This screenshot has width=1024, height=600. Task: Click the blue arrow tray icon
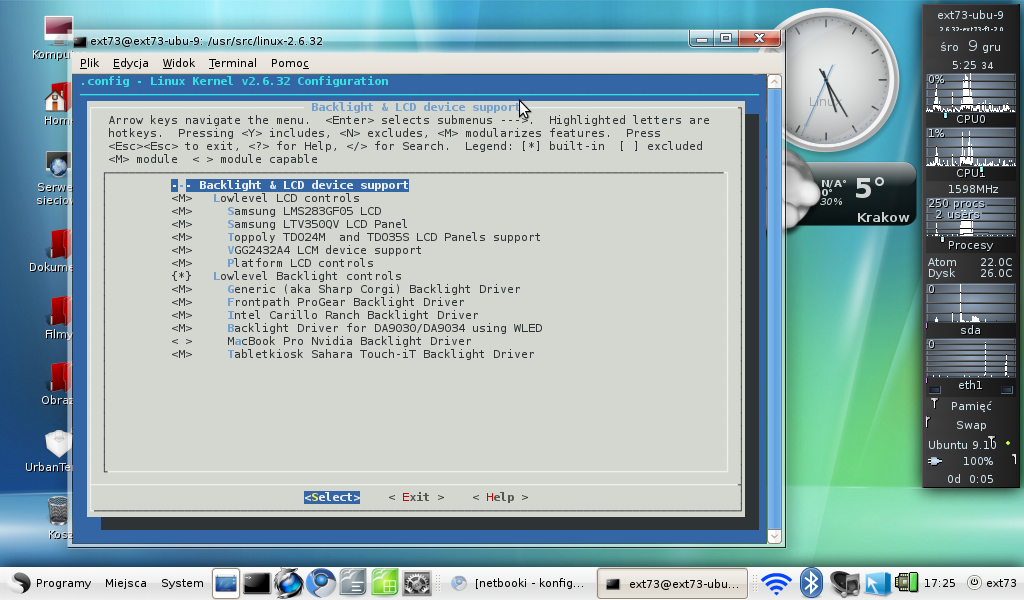pyautogui.click(x=877, y=583)
